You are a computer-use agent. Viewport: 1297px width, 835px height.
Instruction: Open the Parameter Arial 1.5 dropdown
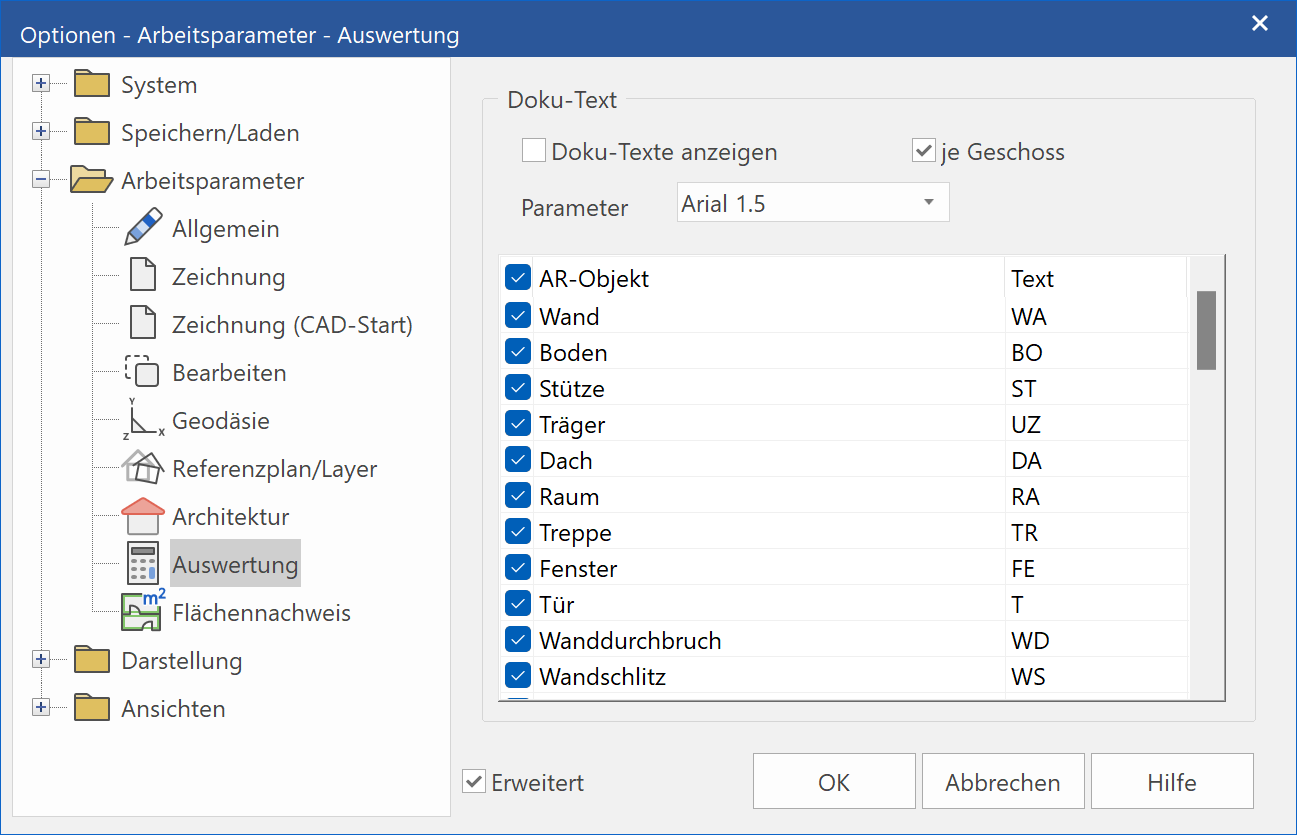(813, 203)
